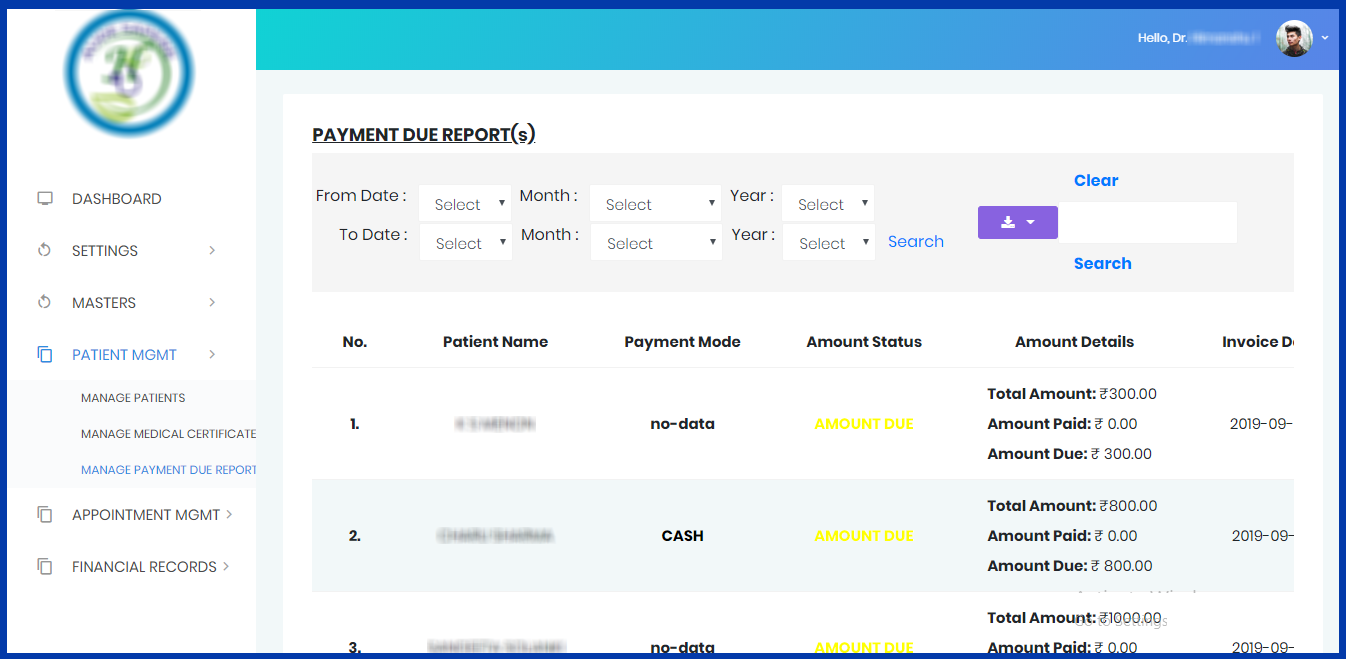Click "AMOUNT DUE" status in row 1

pyautogui.click(x=864, y=424)
